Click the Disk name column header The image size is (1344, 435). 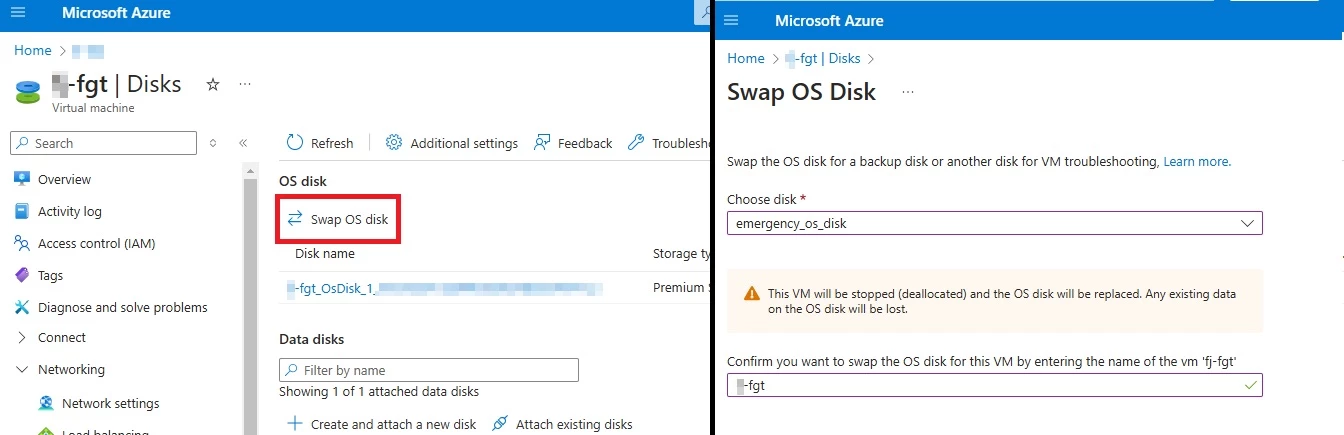325,253
